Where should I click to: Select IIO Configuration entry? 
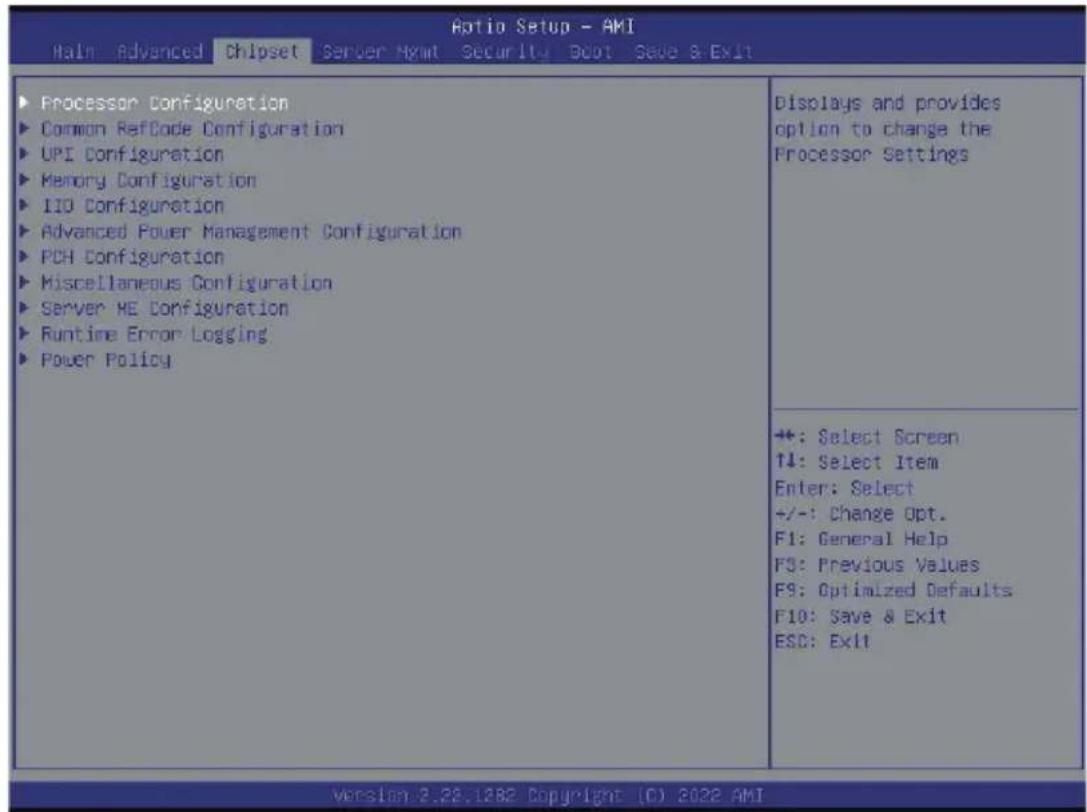coord(132,206)
